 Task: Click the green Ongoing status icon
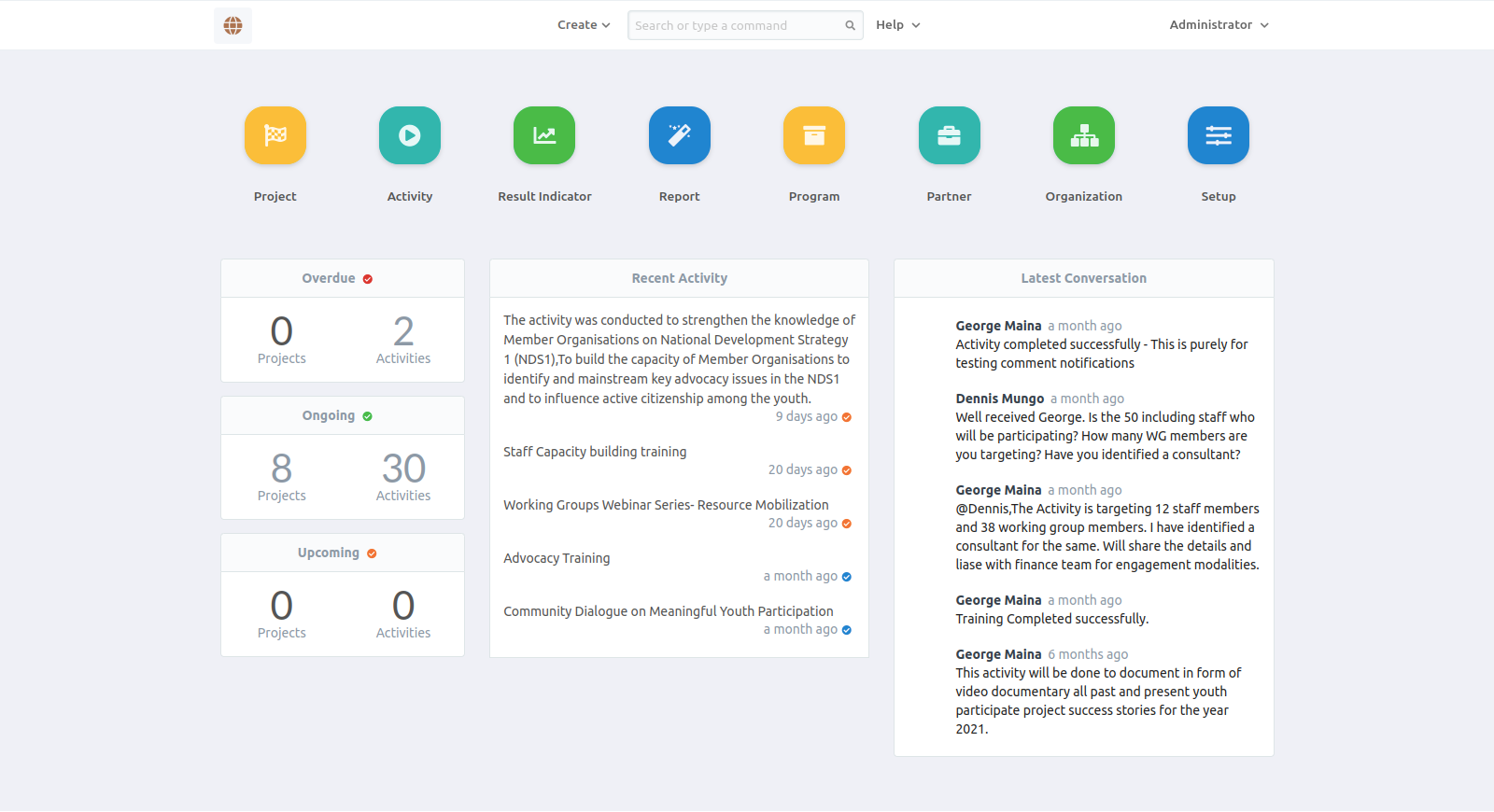pyautogui.click(x=368, y=416)
